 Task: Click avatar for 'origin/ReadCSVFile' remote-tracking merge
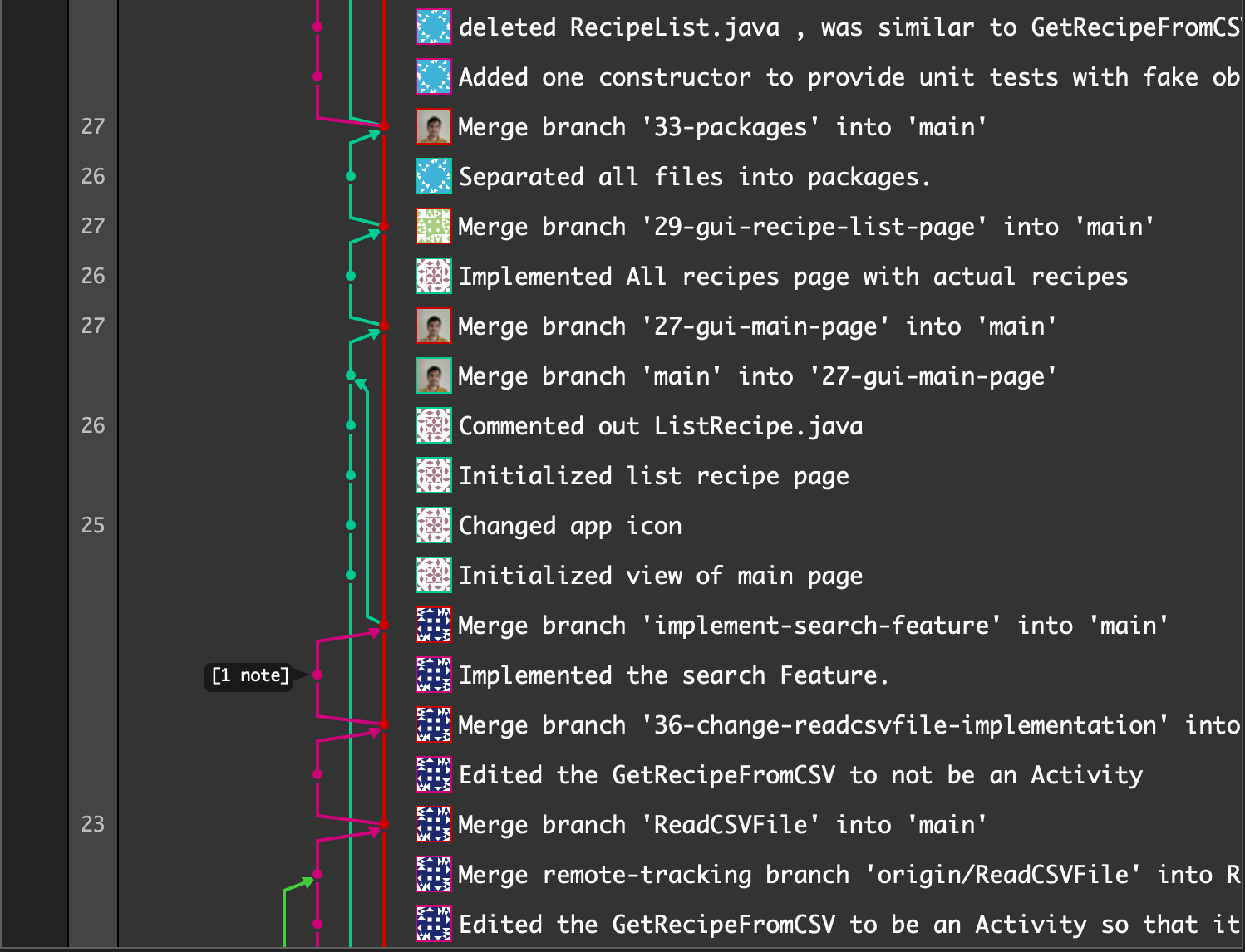(434, 874)
